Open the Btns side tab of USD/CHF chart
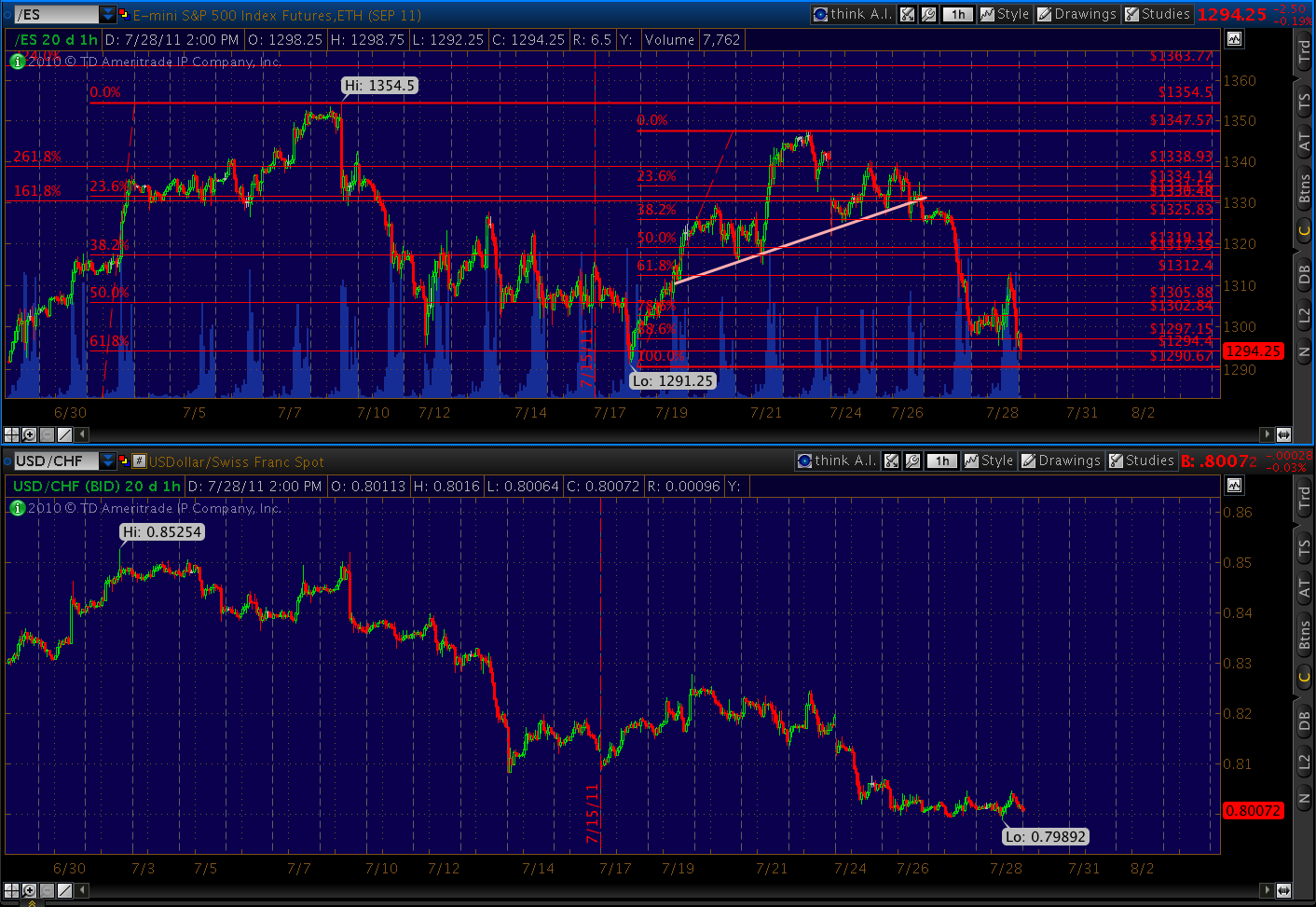 pos(1305,635)
